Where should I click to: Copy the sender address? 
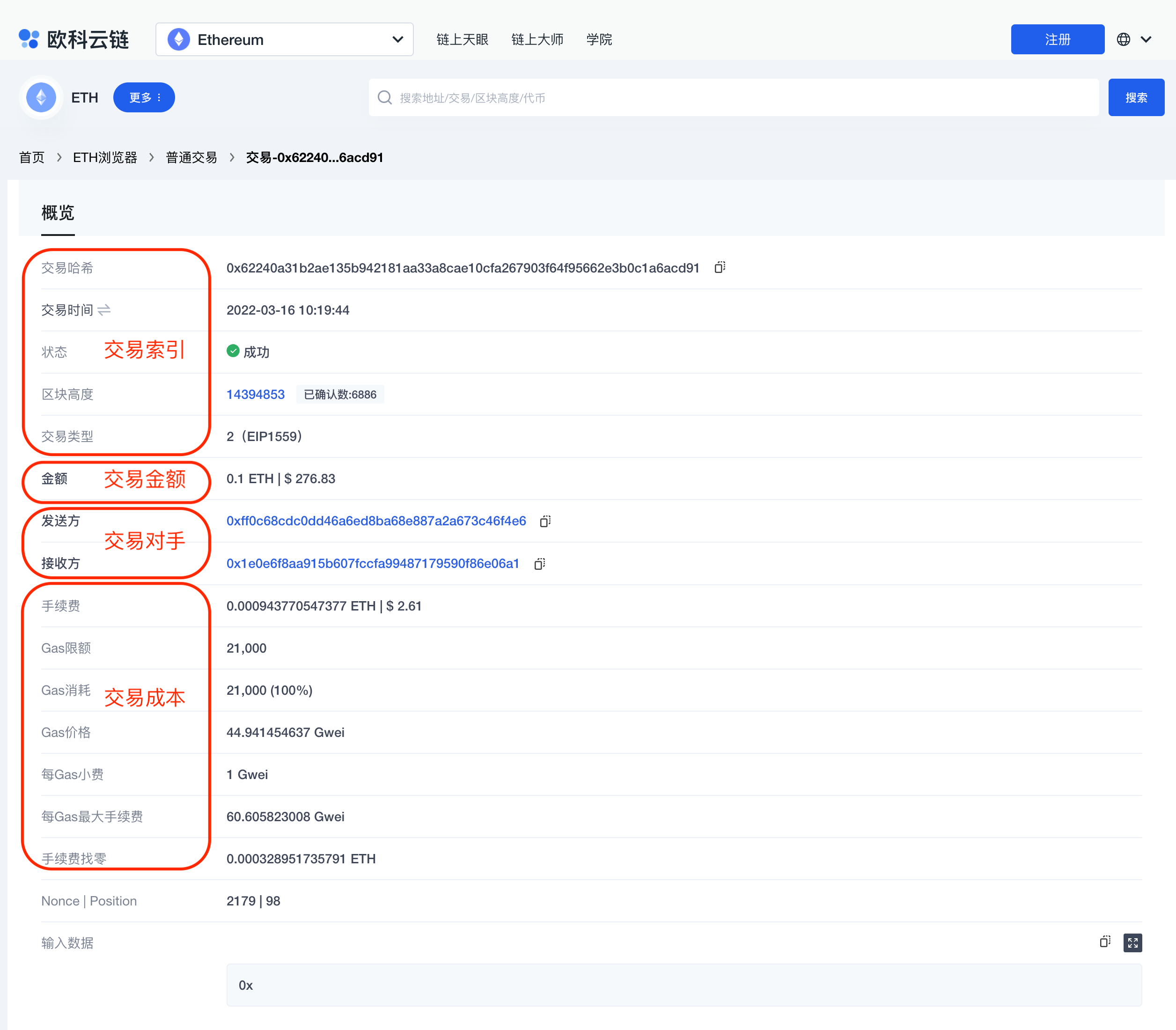pyautogui.click(x=545, y=521)
